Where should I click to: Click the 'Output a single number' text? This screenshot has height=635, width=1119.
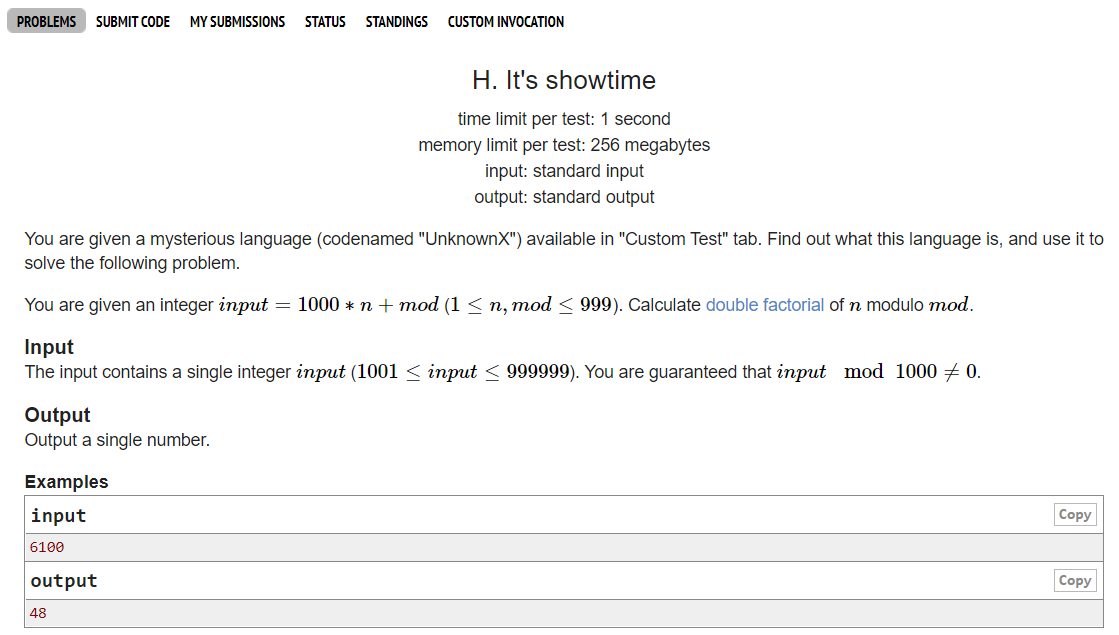117,440
